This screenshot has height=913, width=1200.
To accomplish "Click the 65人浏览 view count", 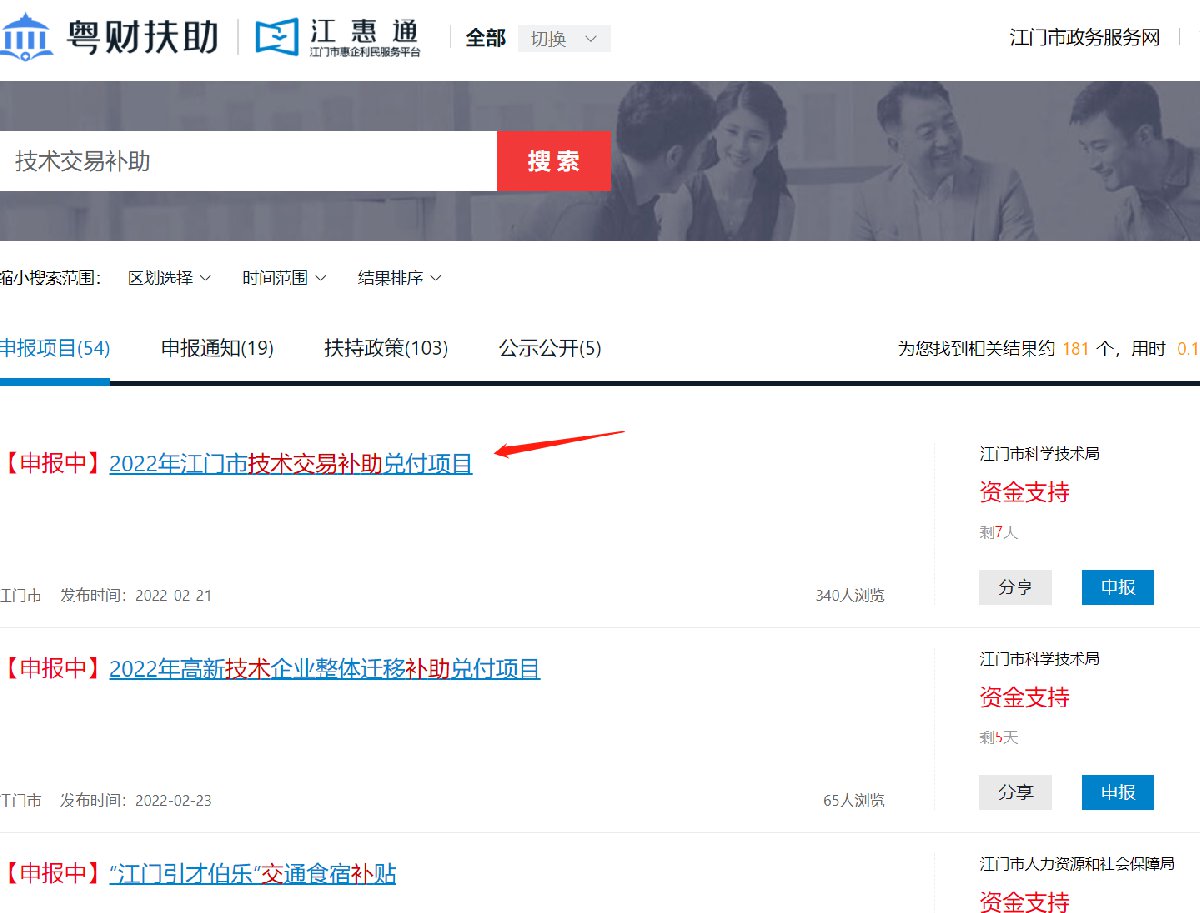I will (x=854, y=801).
